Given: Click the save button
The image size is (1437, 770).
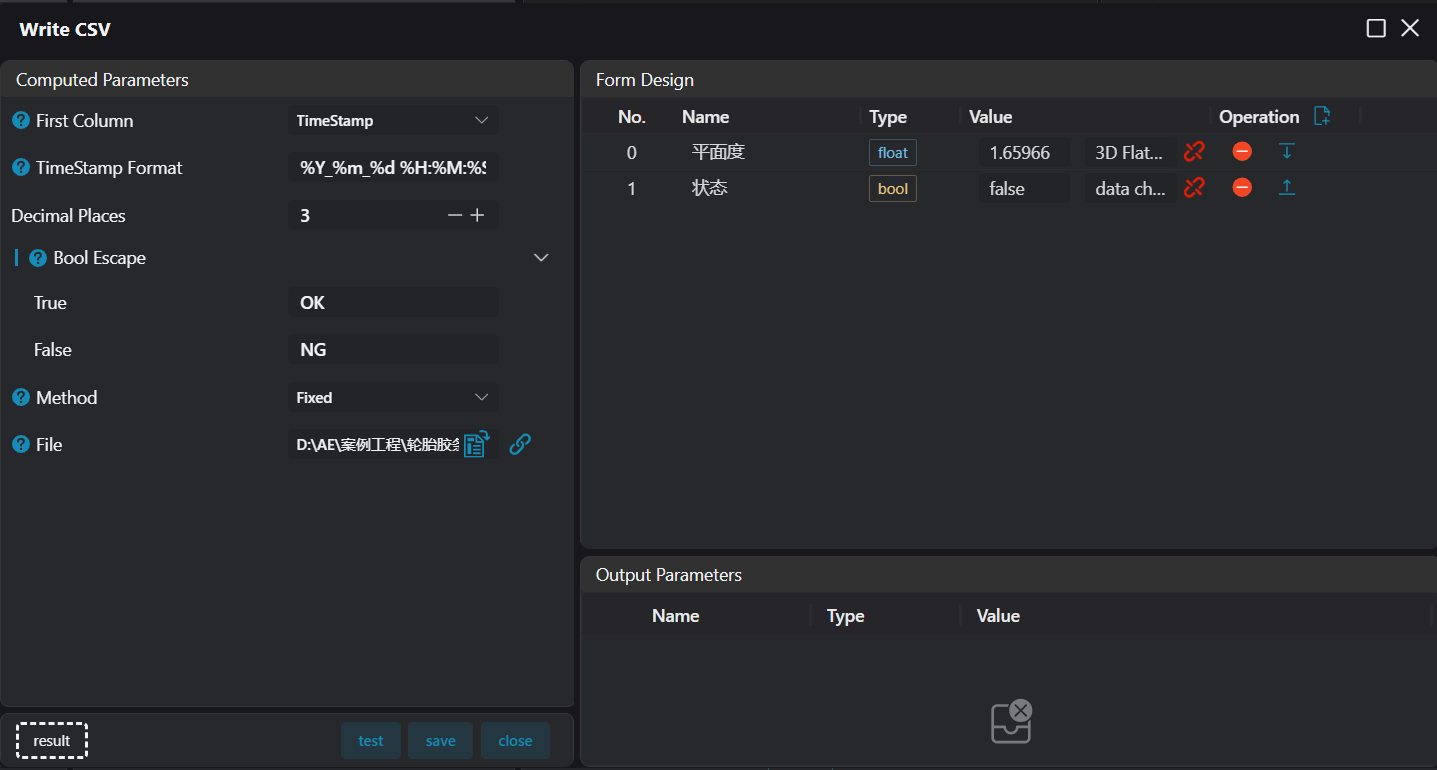Looking at the screenshot, I should [440, 741].
